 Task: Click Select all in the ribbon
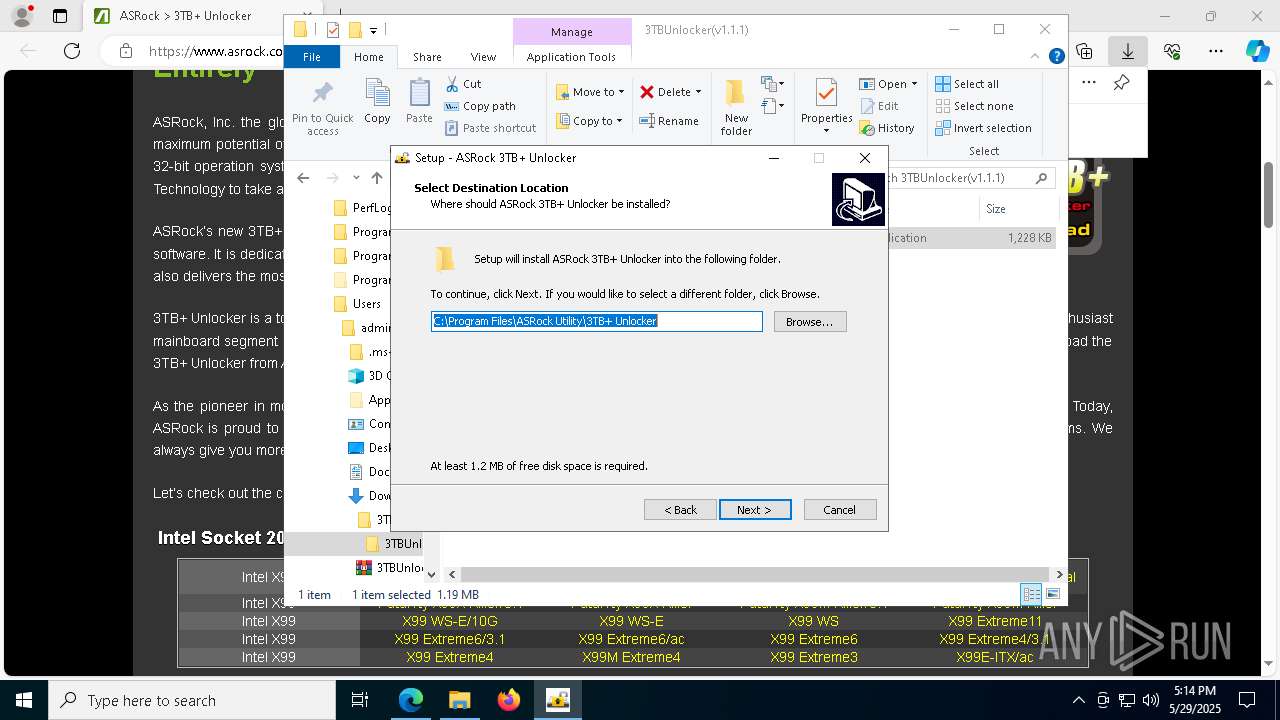coord(967,84)
